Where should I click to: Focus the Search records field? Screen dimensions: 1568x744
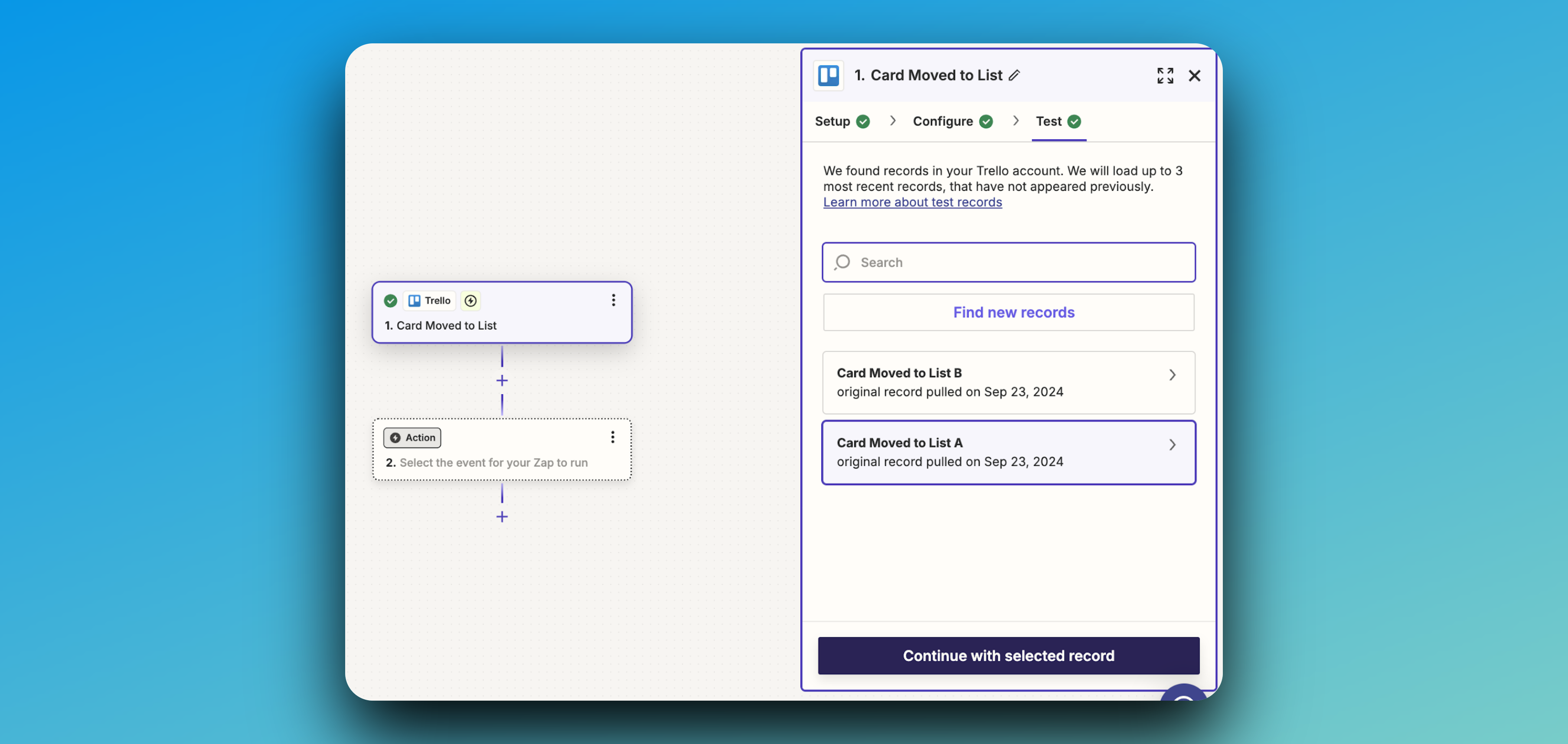click(1016, 262)
